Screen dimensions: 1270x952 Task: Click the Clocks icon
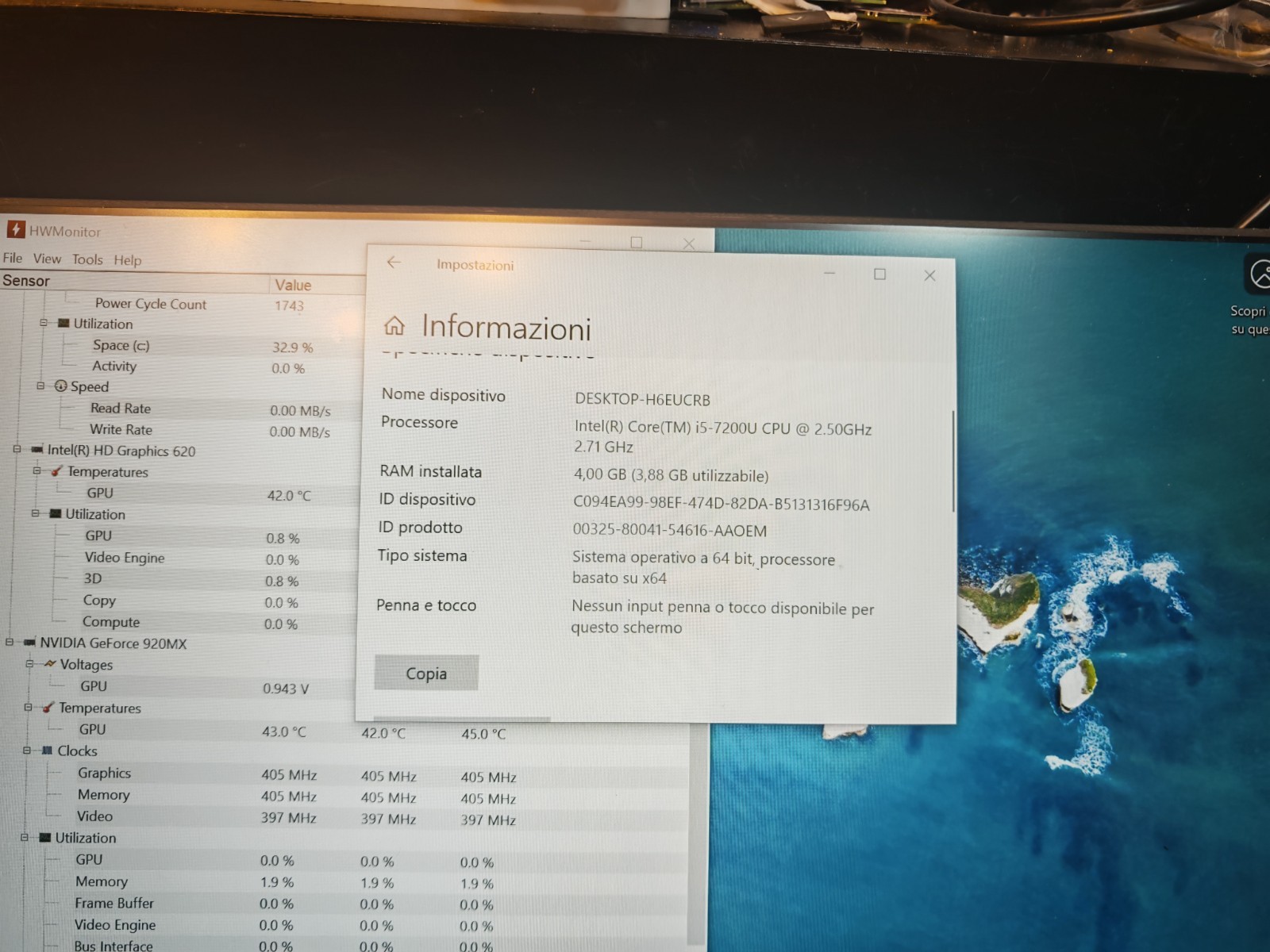click(47, 750)
